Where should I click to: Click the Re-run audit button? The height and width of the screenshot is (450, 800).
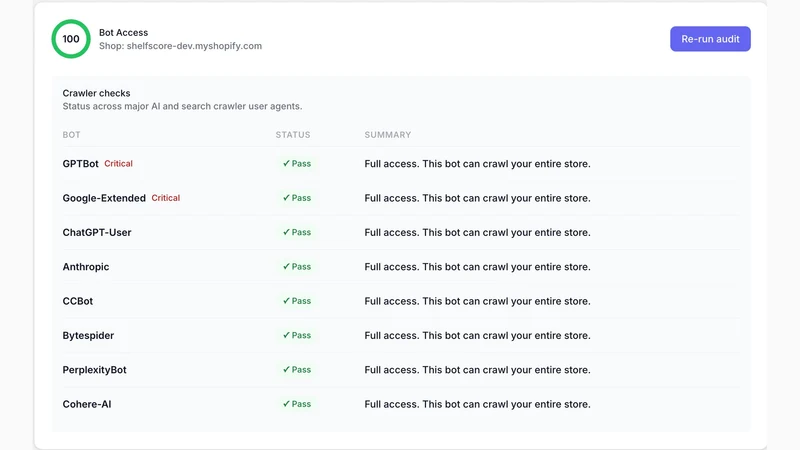click(710, 39)
